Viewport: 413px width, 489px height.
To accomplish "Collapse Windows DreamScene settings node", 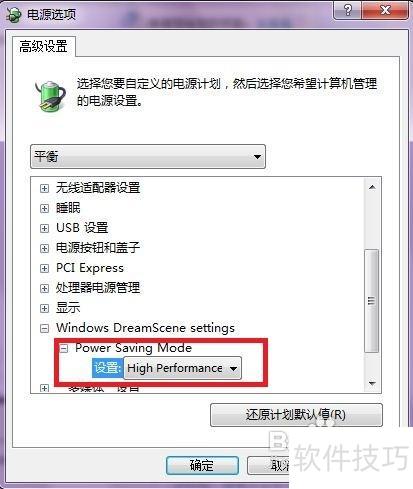I will pos(44,328).
